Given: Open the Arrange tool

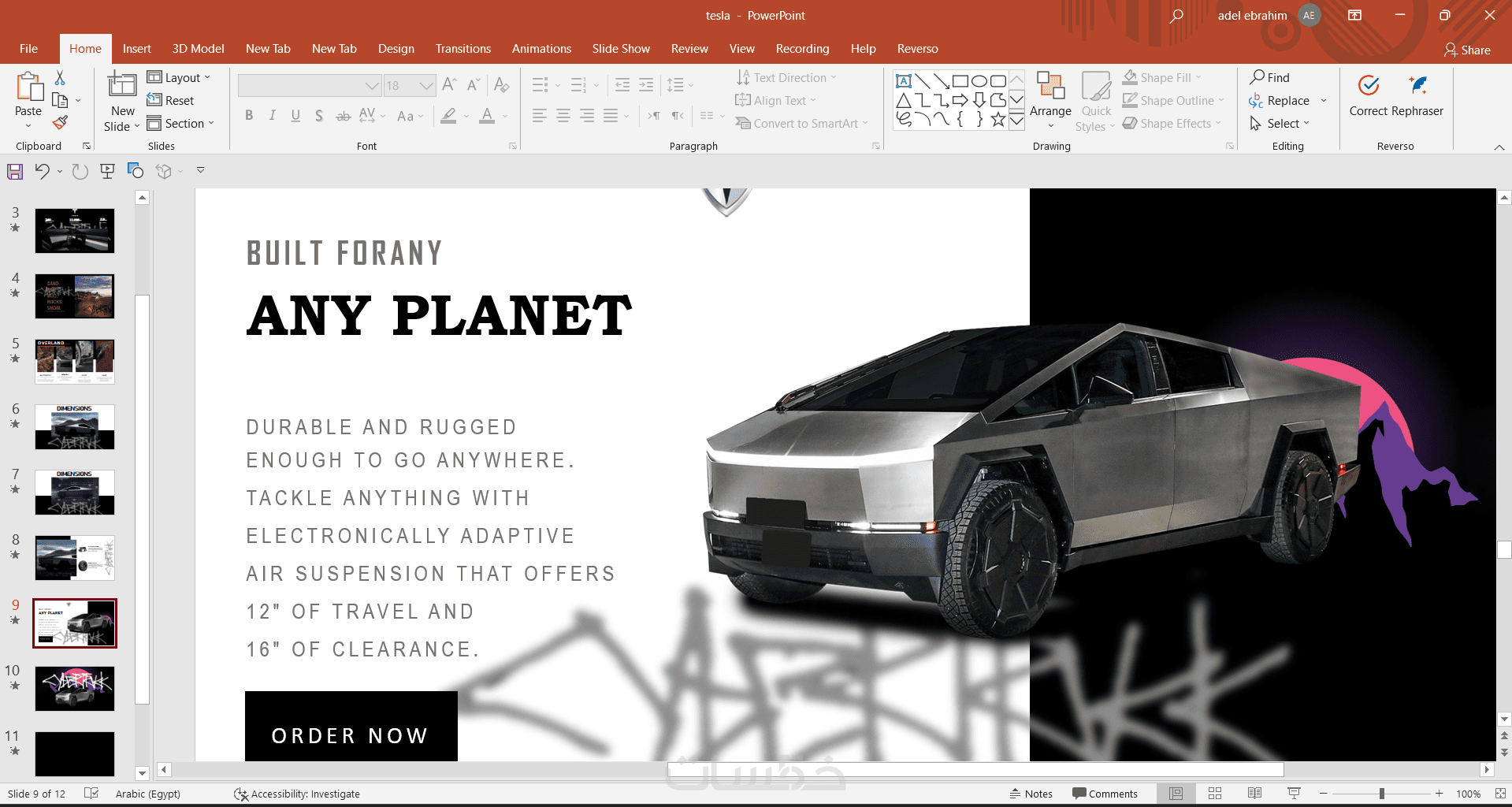Looking at the screenshot, I should pos(1050,102).
